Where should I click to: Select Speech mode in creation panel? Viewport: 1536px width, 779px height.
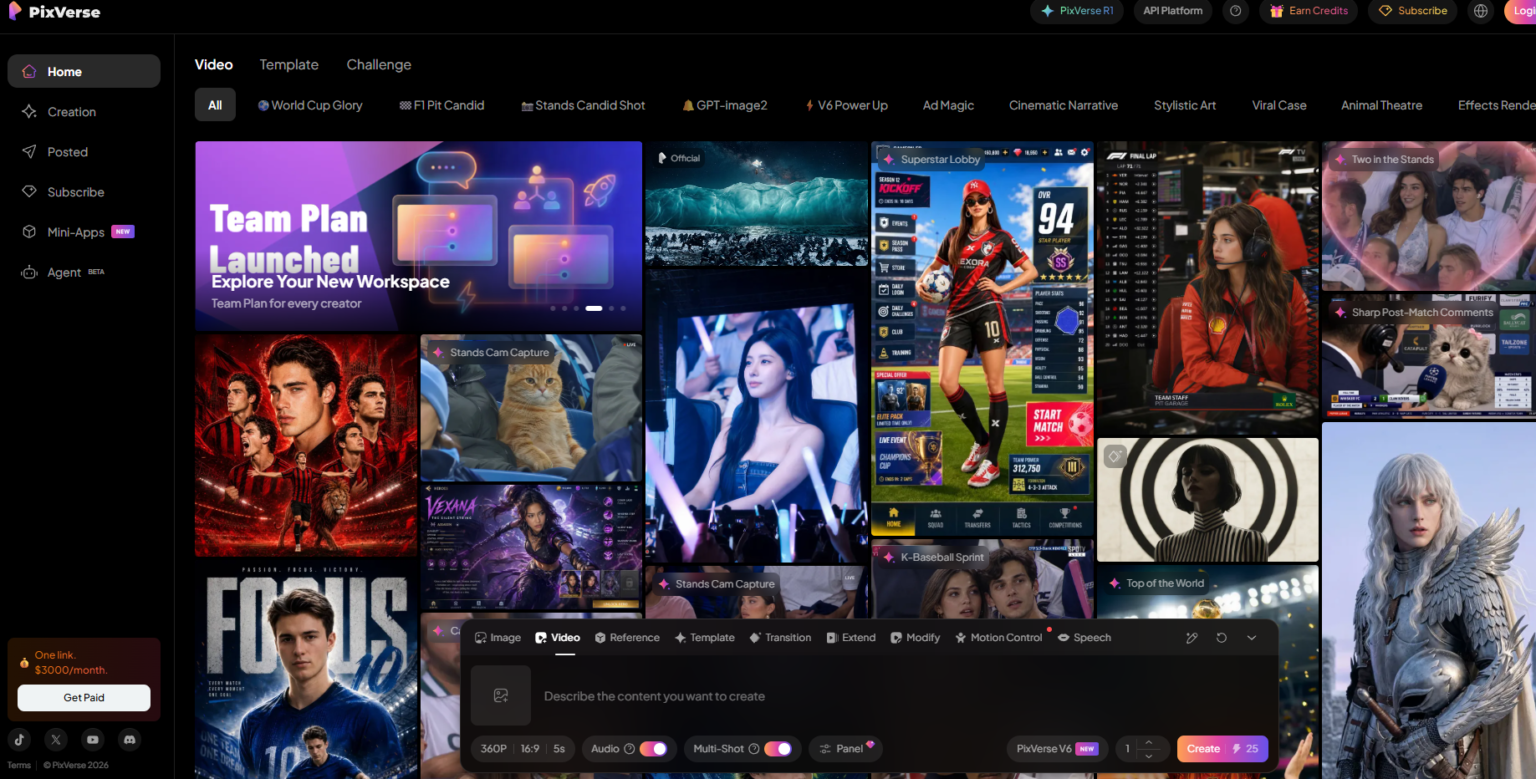(x=1084, y=637)
